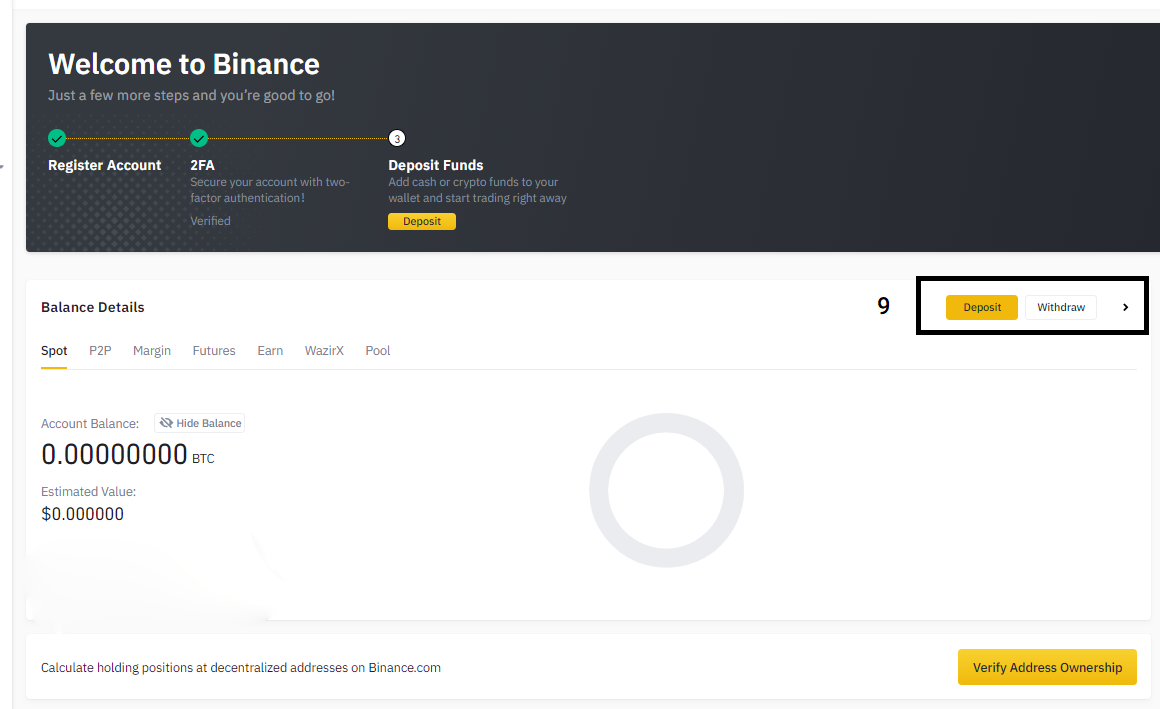
Task: Open the Earn tab
Action: pos(270,351)
